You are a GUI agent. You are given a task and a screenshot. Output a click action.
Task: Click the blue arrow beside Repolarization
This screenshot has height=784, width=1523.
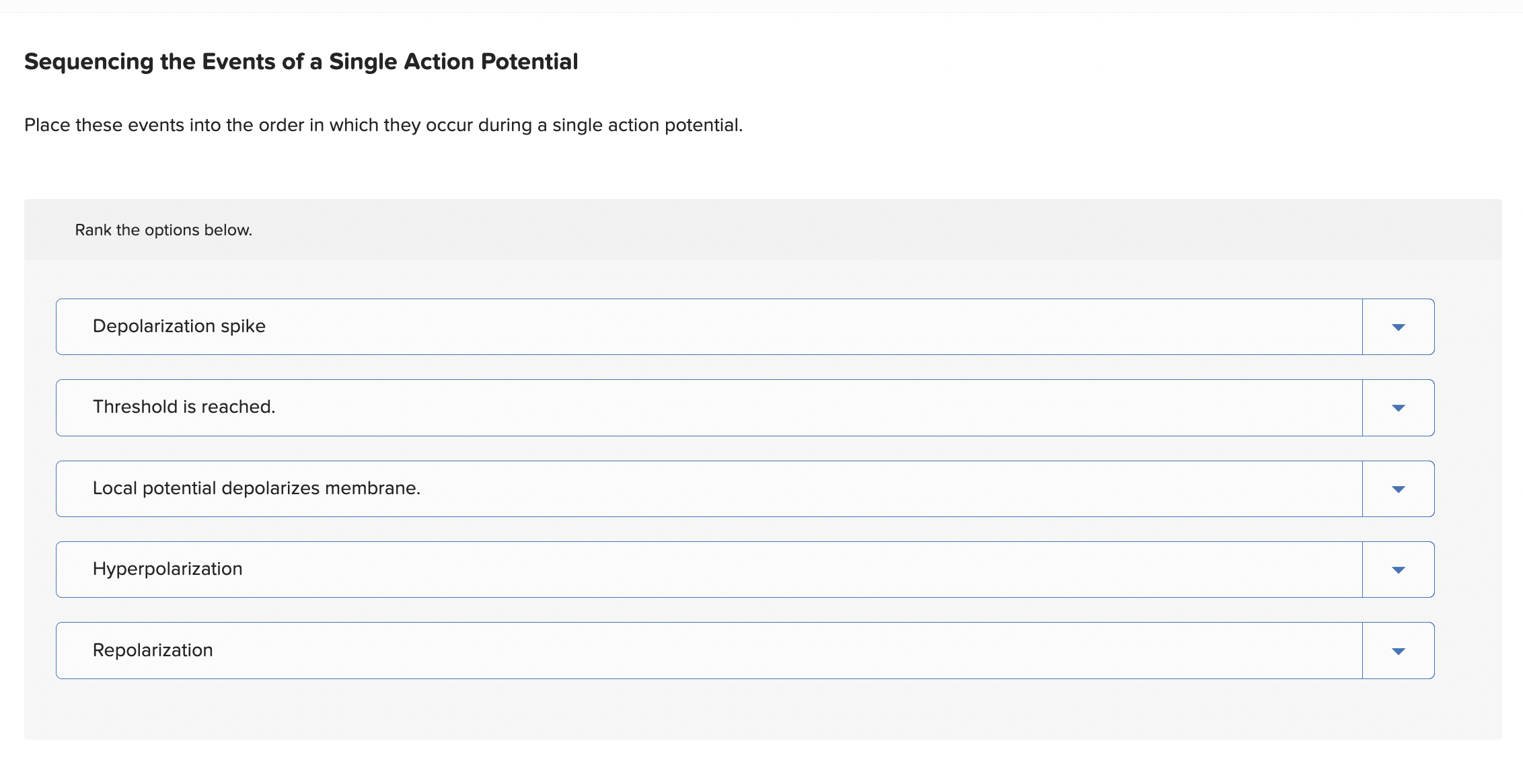coord(1398,650)
